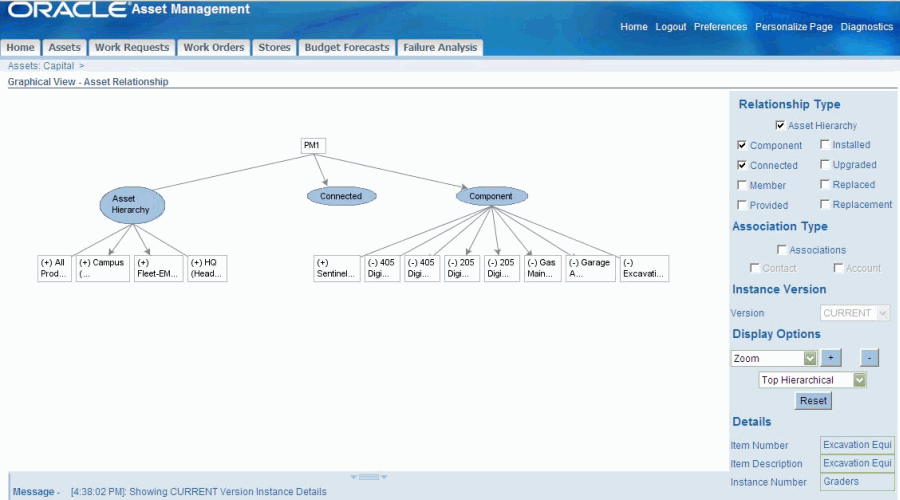Open the Budget Forecasts tab

[x=347, y=48]
